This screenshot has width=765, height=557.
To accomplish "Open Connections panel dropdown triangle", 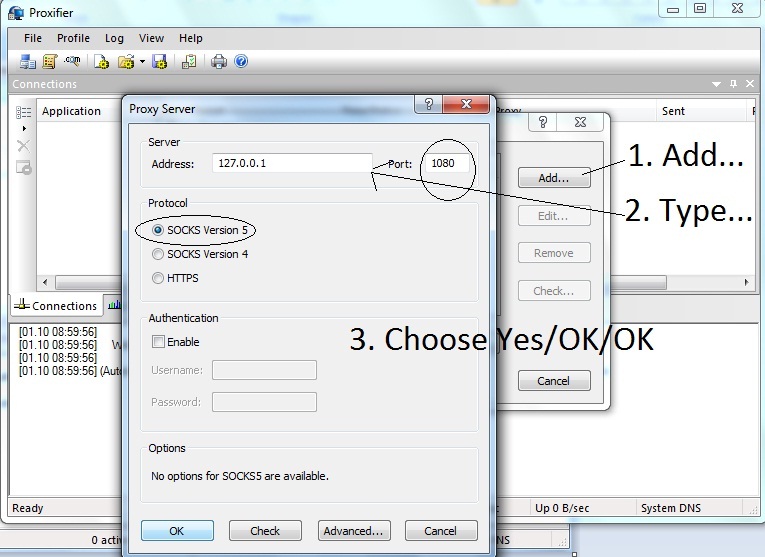I will 716,84.
